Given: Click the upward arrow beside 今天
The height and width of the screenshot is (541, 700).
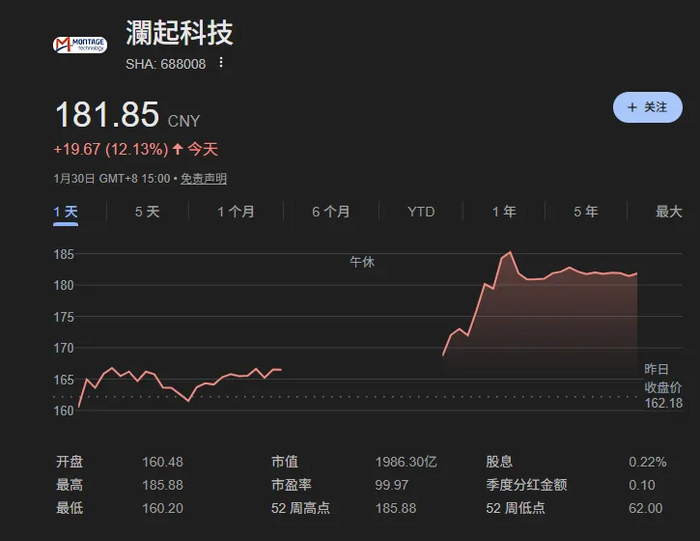Looking at the screenshot, I should tap(178, 149).
